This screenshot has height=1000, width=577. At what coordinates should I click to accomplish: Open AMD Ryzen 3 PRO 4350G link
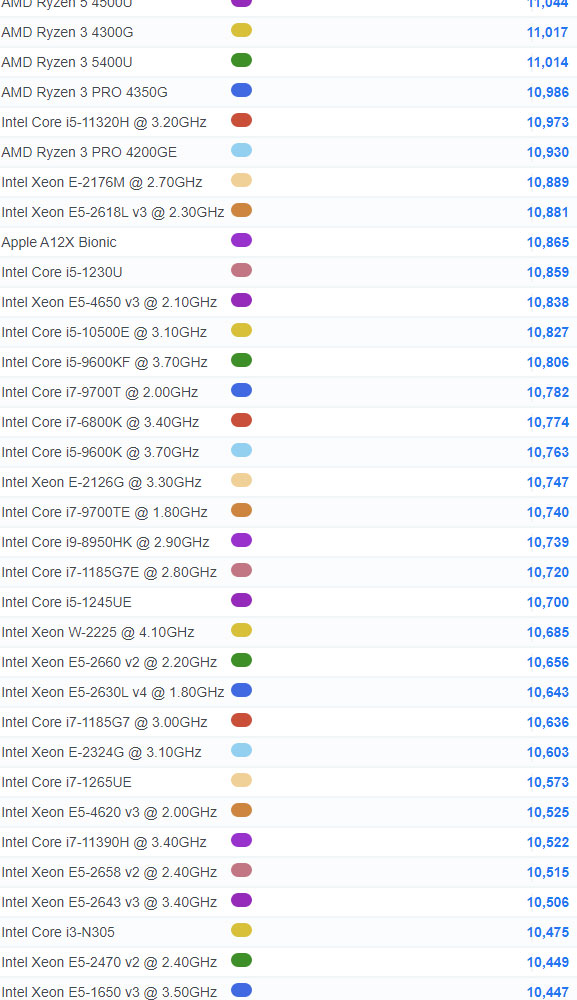tap(84, 92)
